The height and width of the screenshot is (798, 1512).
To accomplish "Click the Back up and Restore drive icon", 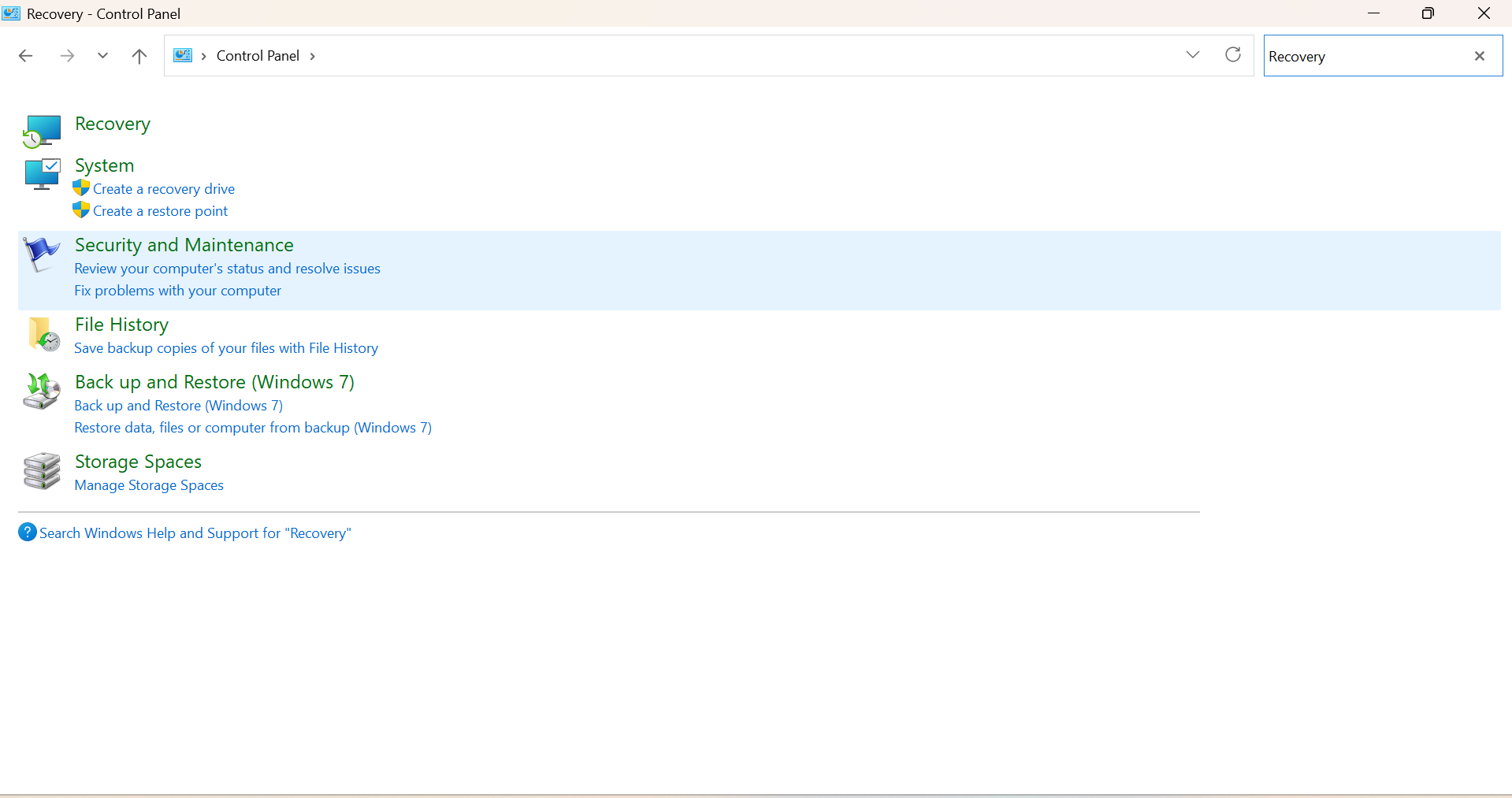I will pos(42,392).
